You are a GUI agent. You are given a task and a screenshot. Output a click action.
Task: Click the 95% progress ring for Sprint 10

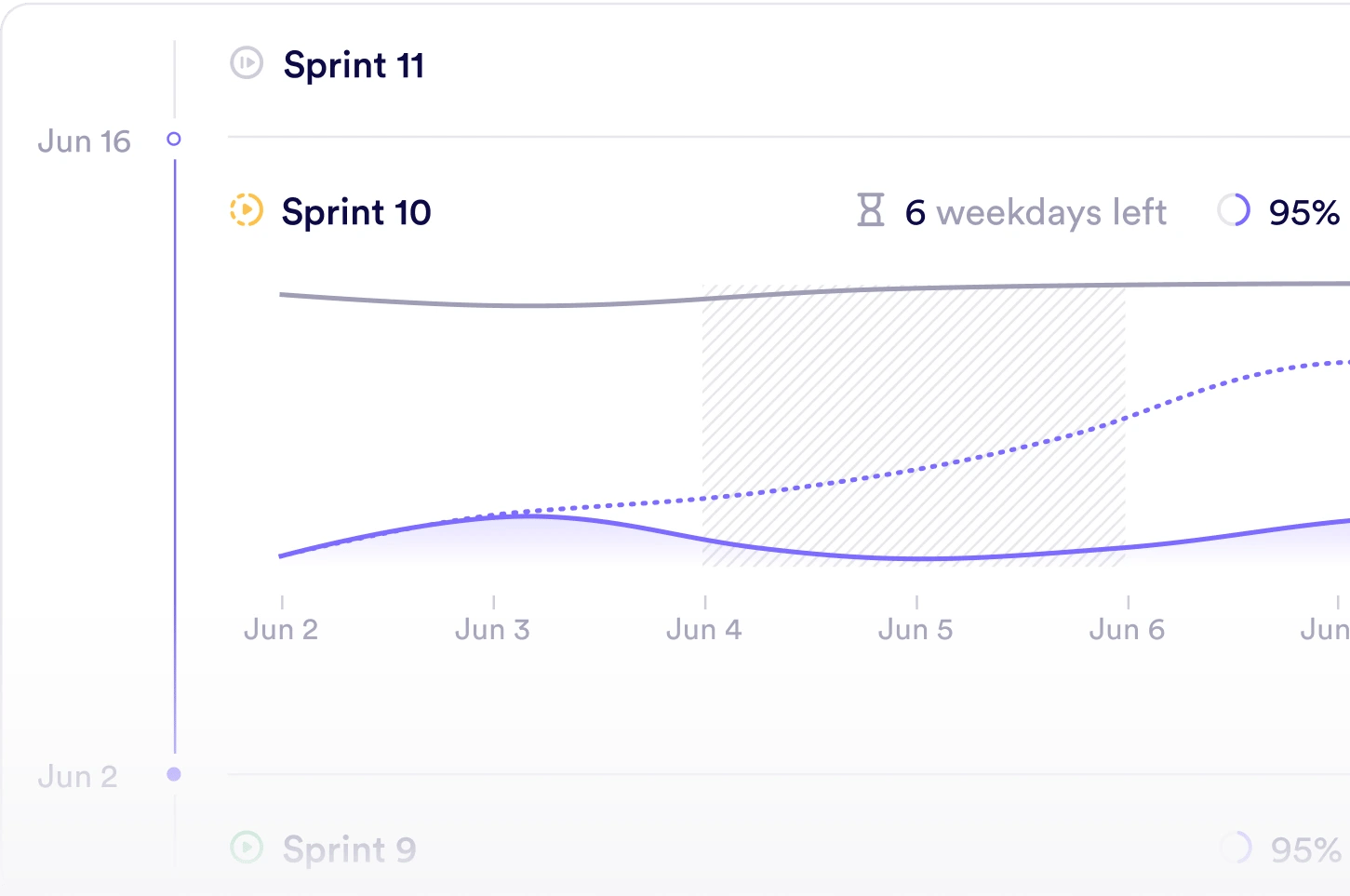[x=1233, y=211]
